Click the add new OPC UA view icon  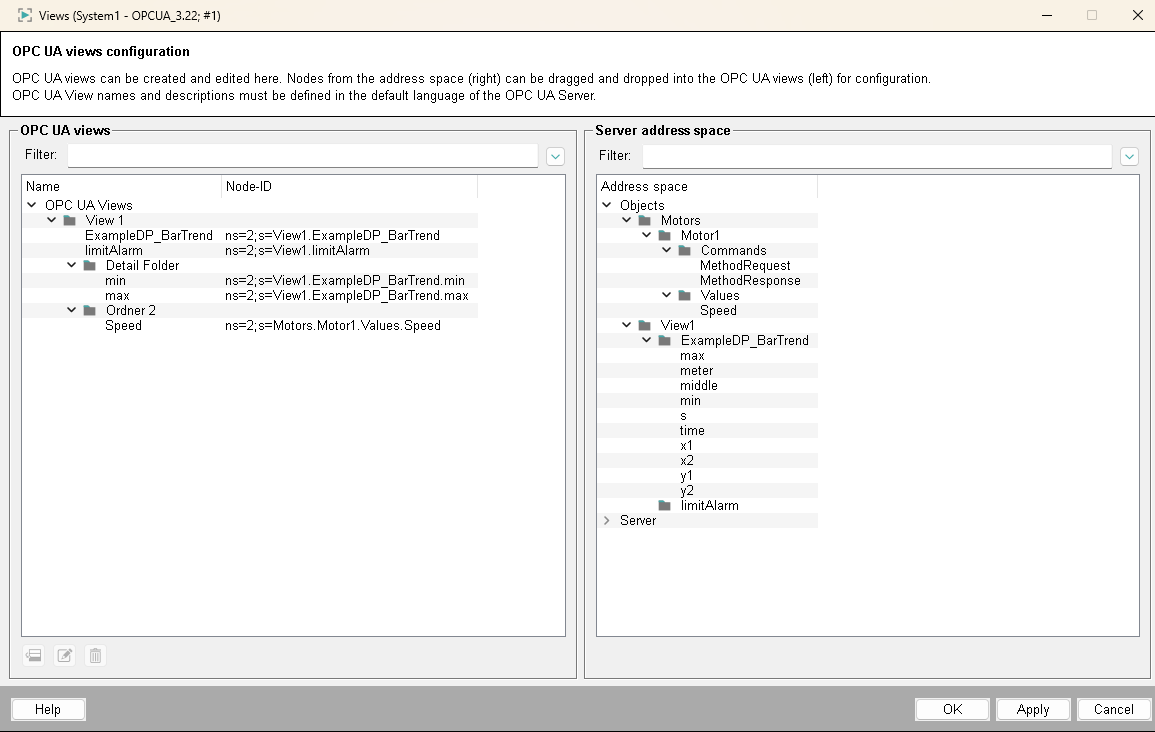33,655
